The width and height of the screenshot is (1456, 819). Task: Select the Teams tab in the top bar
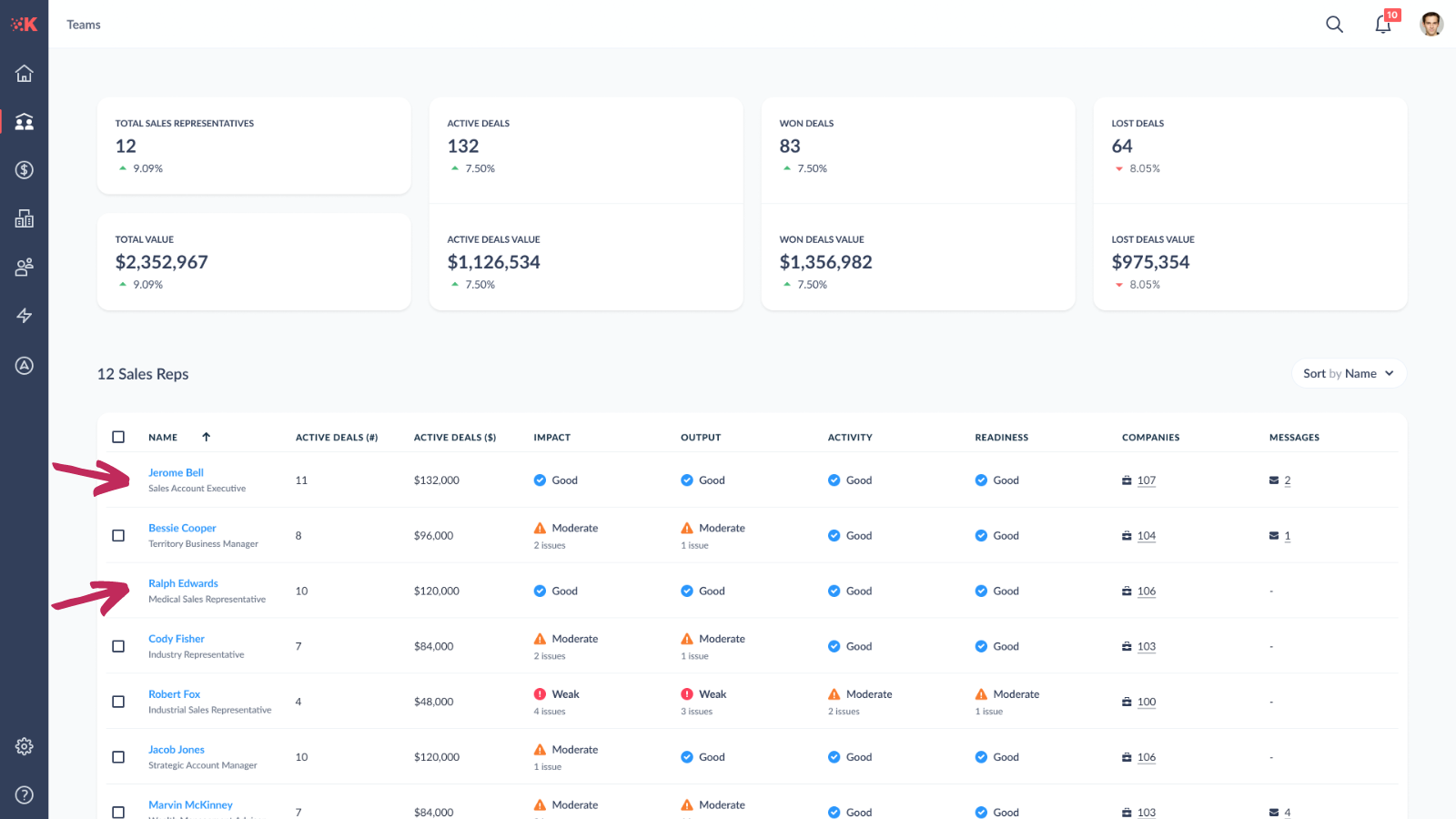point(83,25)
